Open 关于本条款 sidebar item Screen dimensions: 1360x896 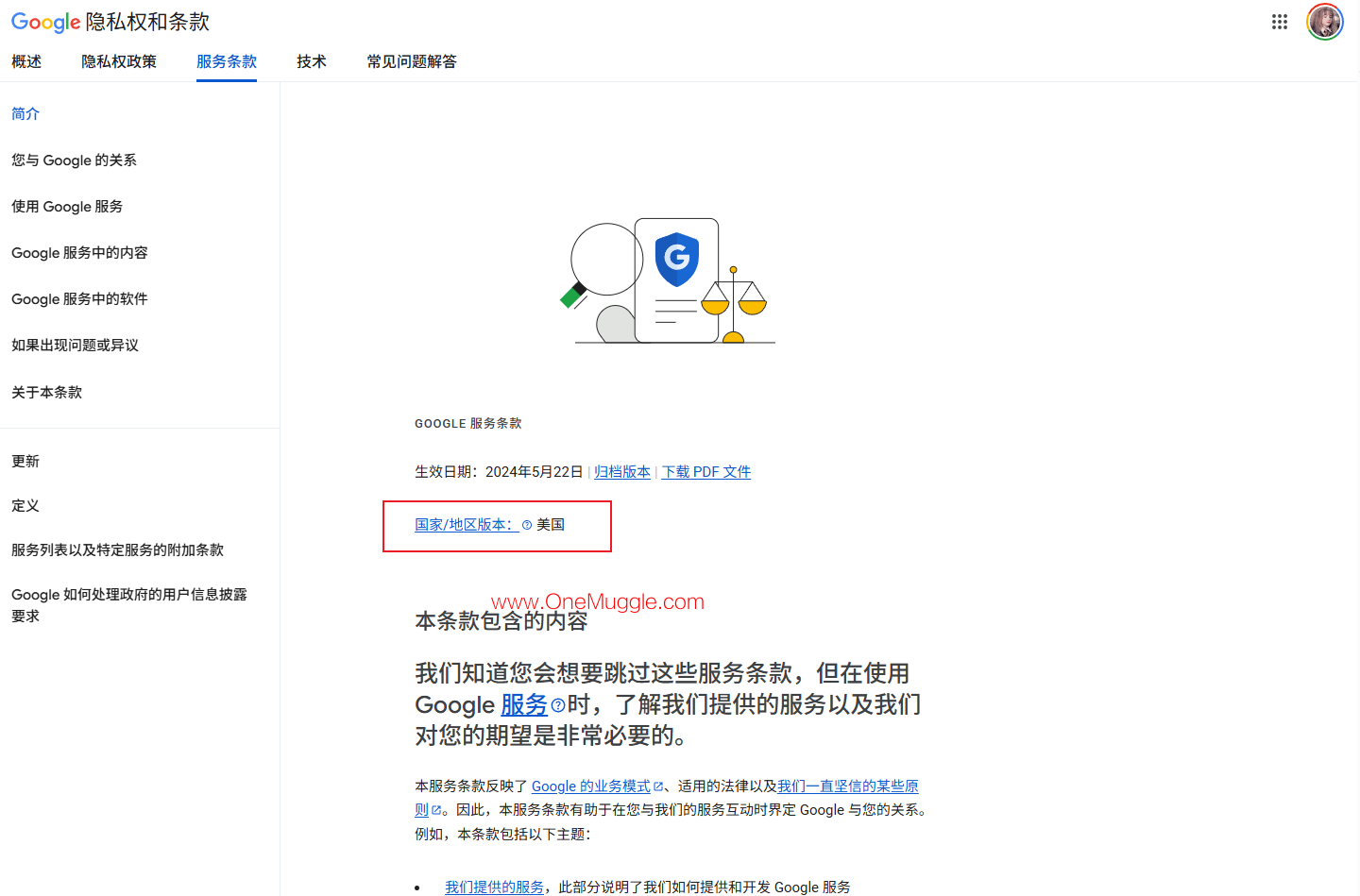(x=46, y=393)
